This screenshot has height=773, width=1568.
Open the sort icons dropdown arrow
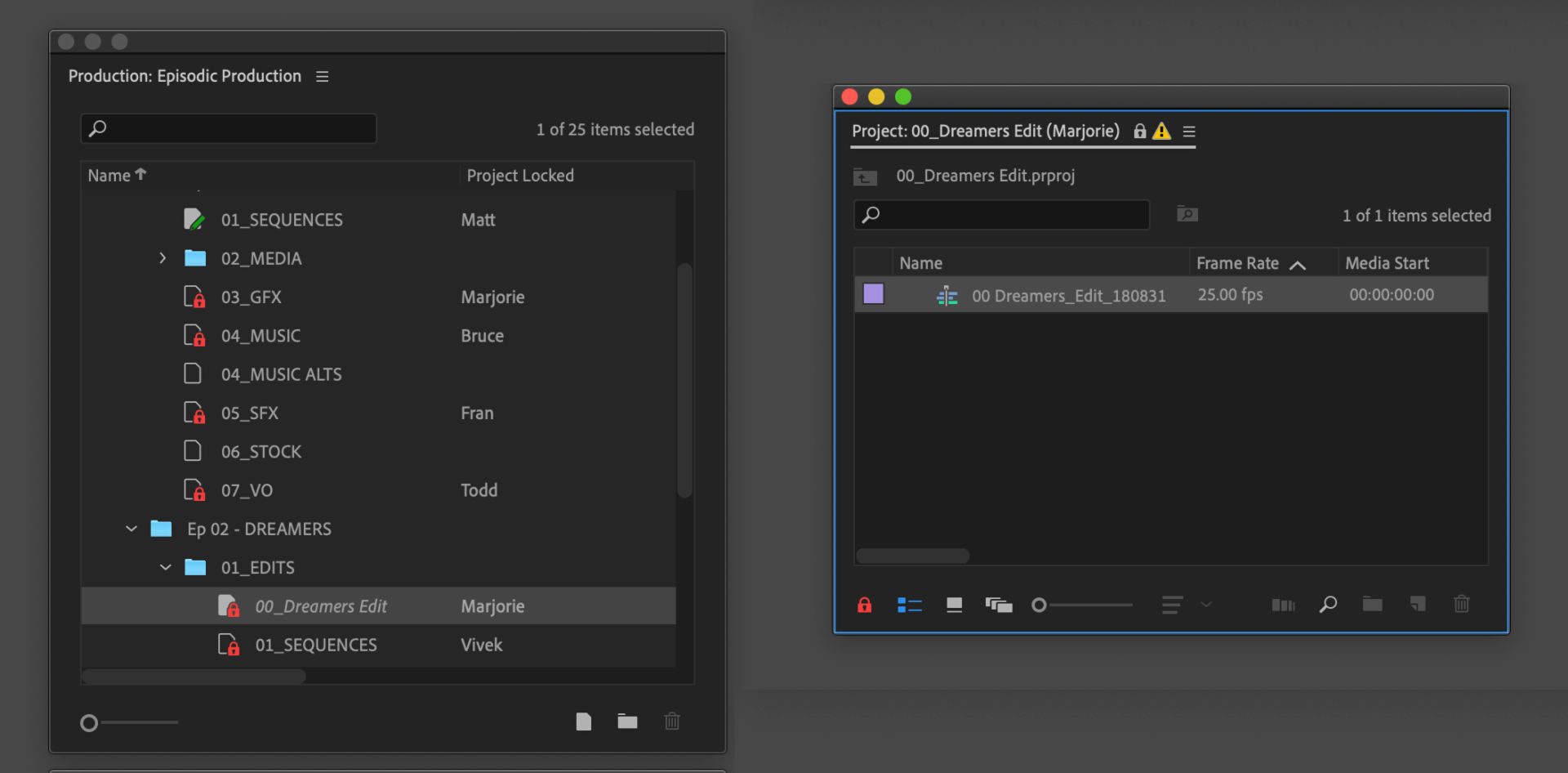(1206, 605)
